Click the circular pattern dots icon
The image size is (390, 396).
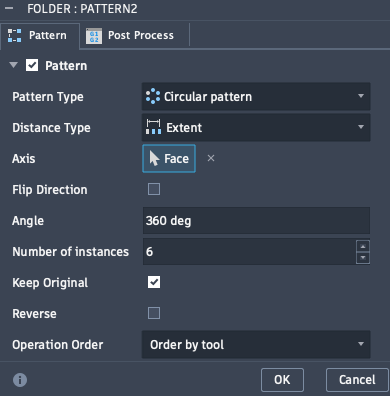click(153, 96)
